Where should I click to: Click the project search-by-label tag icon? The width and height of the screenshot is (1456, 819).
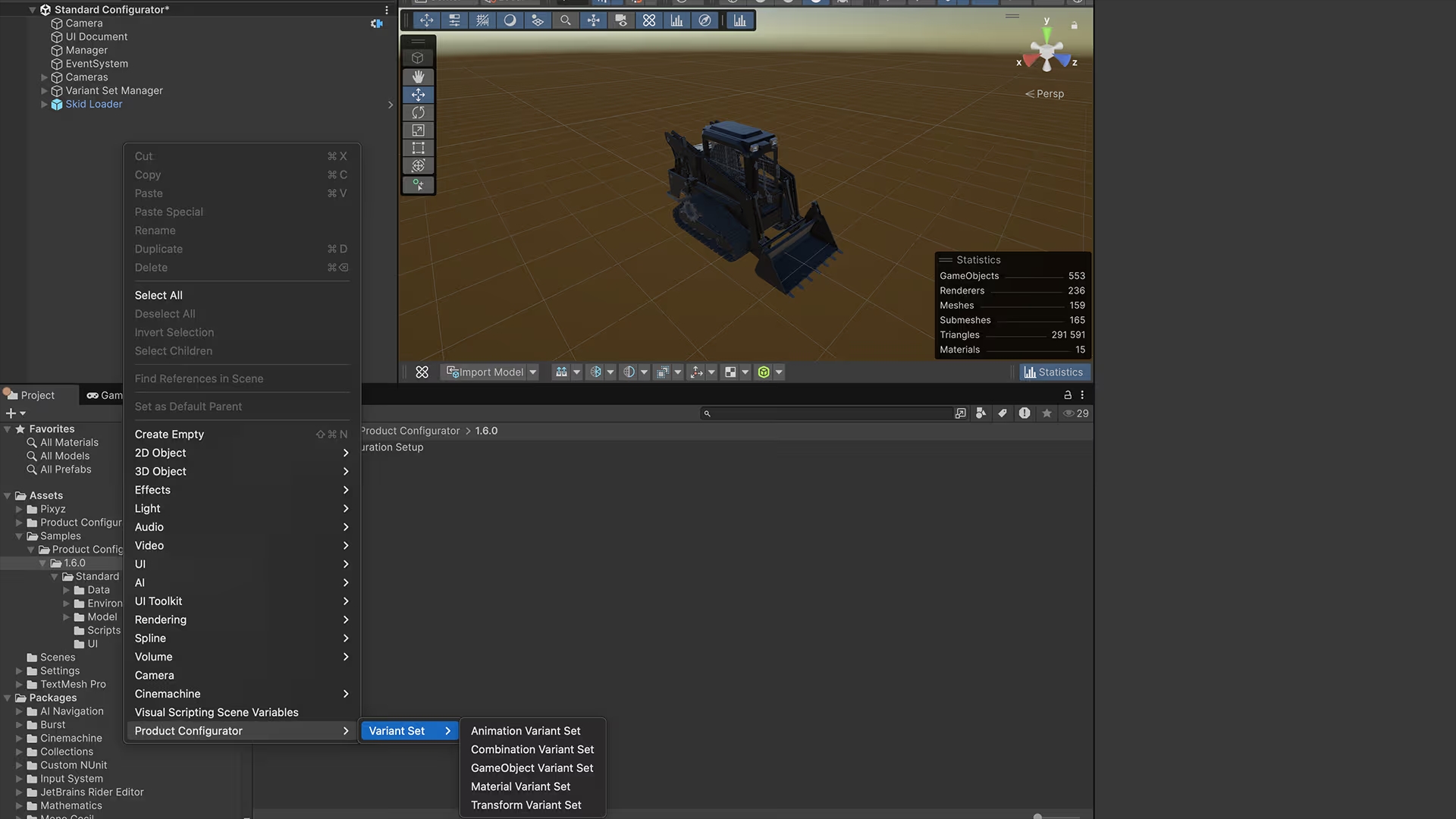pos(1003,413)
